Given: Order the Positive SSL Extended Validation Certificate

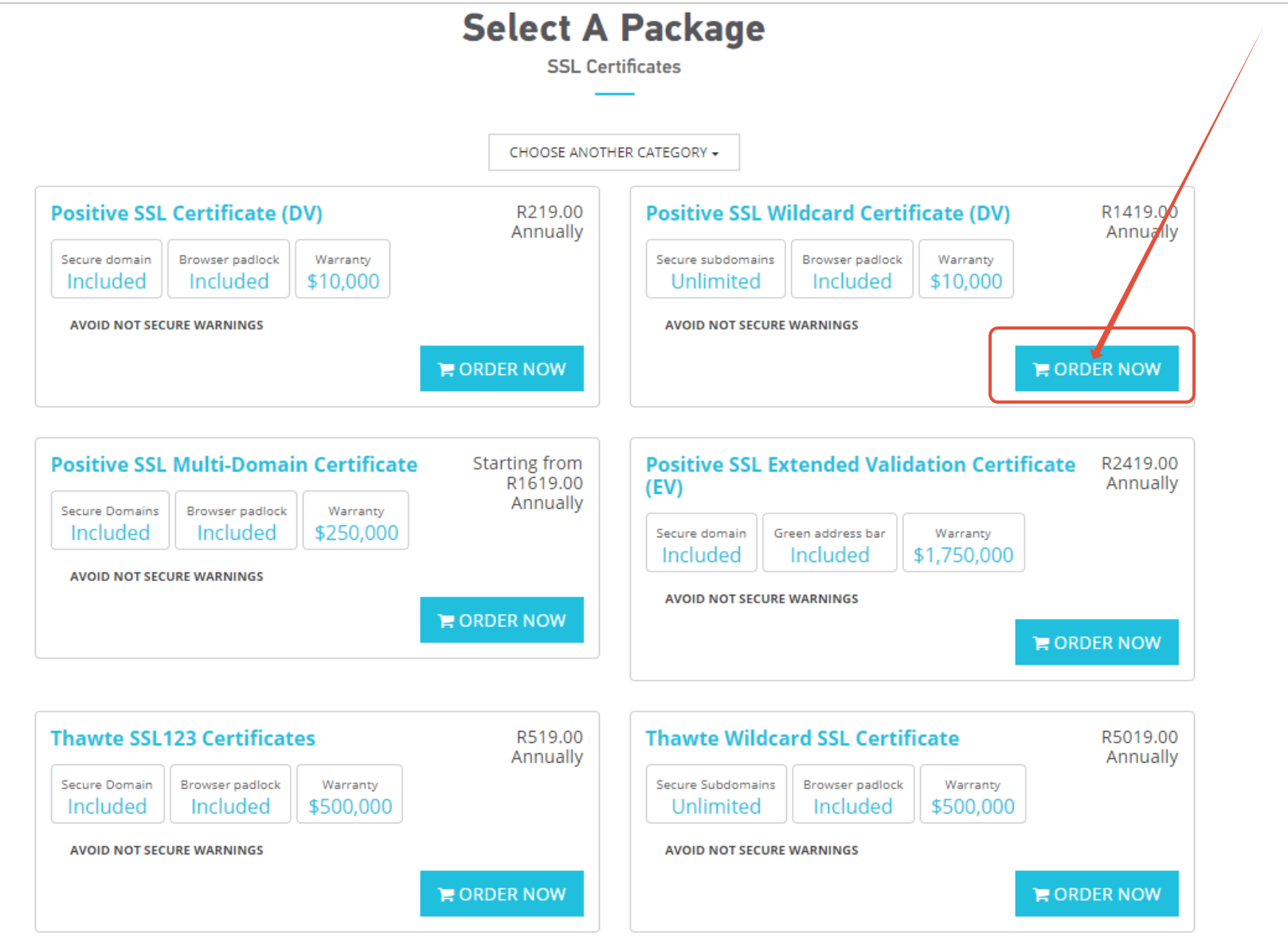Looking at the screenshot, I should (1096, 642).
